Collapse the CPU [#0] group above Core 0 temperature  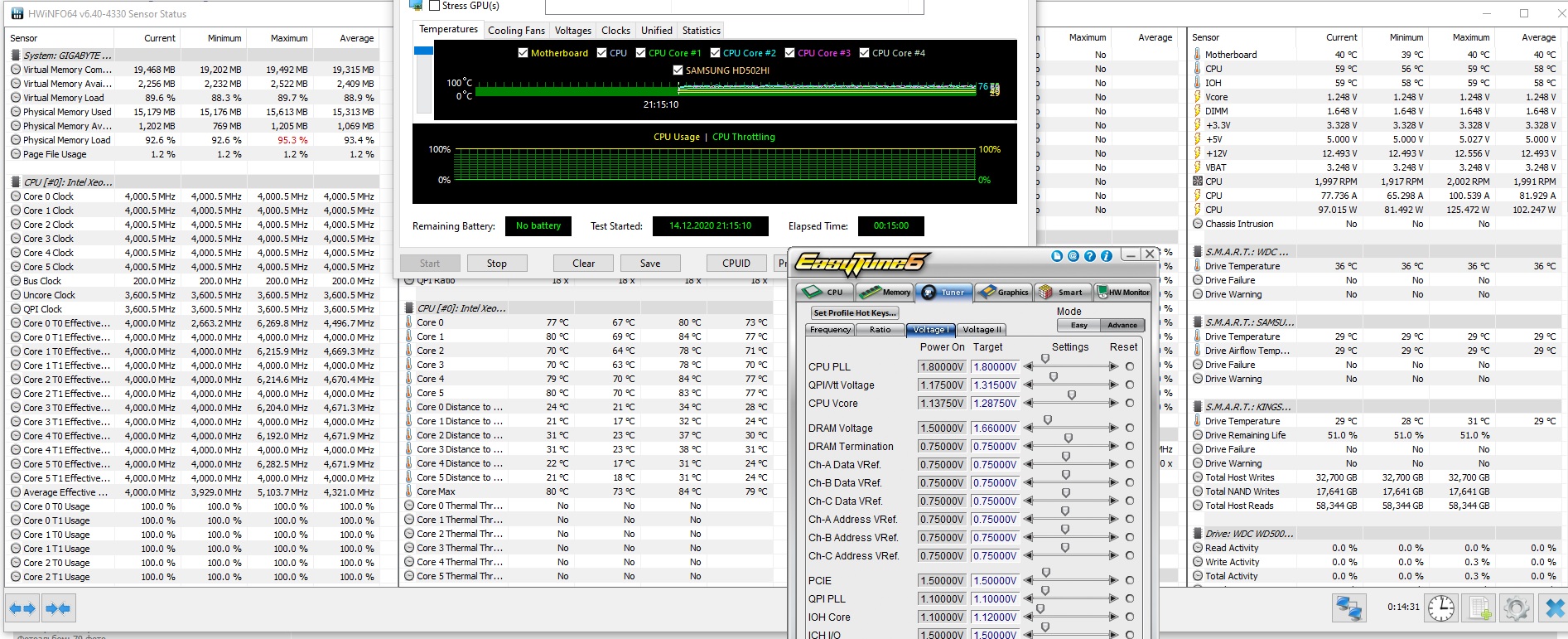tap(409, 308)
